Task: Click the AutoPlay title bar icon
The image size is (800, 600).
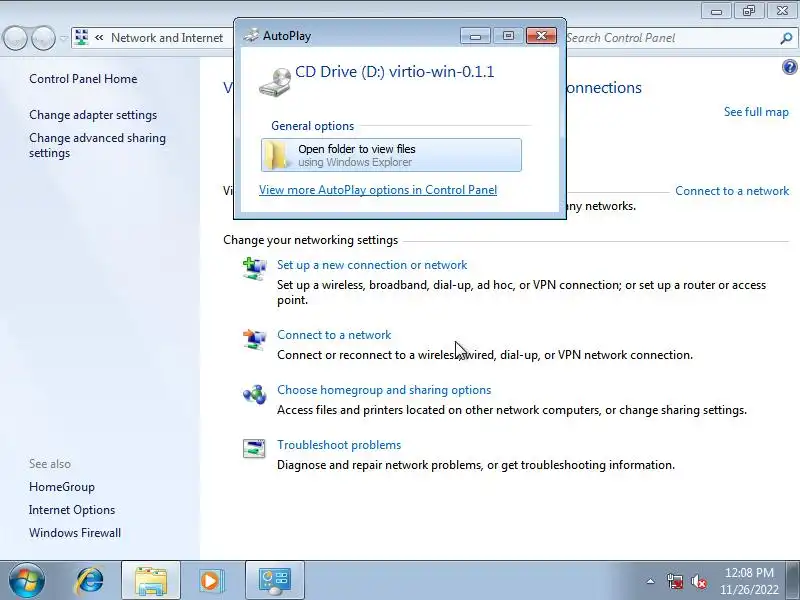Action: click(x=251, y=36)
